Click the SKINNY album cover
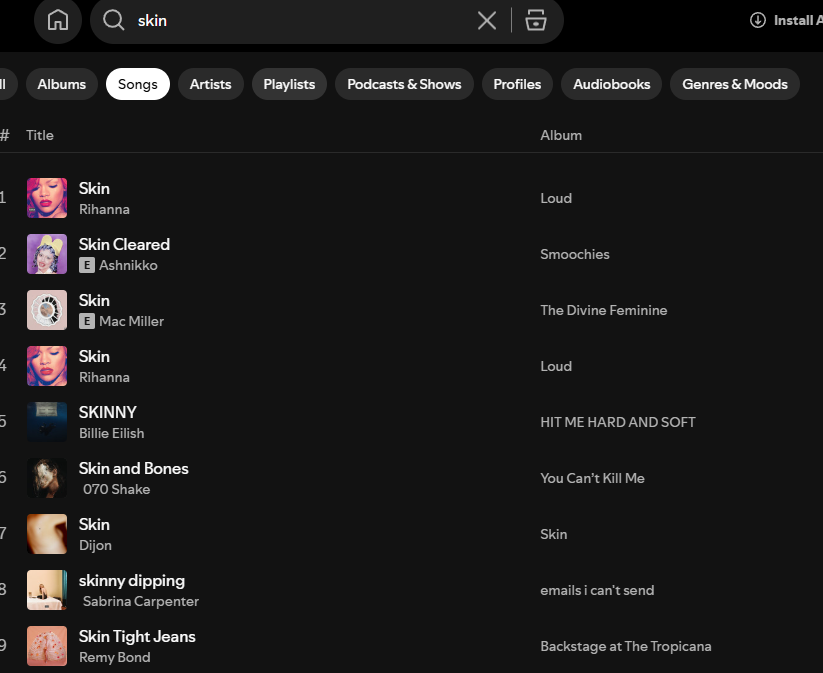Screen dimensions: 823x673 [x=47, y=422]
